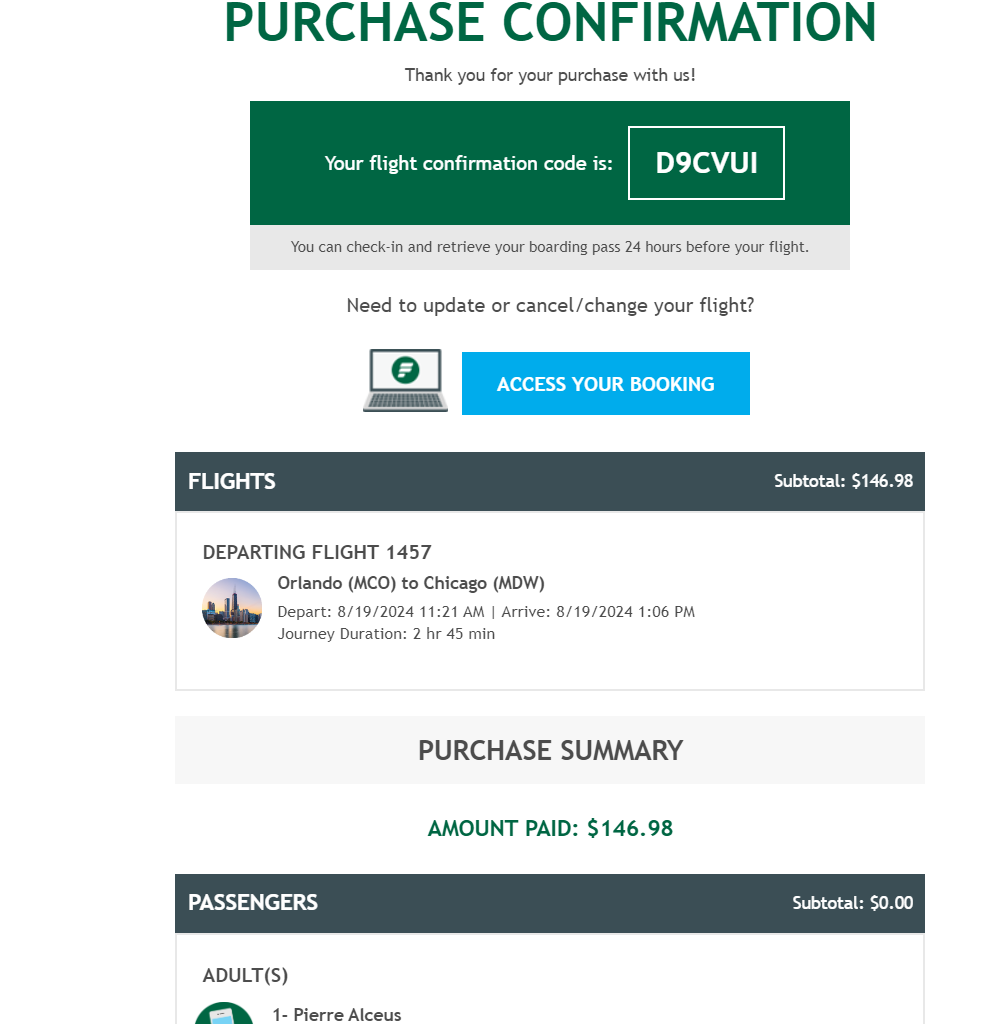Click the DEPARTING FLIGHT 1457 heading
The width and height of the screenshot is (1007, 1024).
pyautogui.click(x=317, y=552)
